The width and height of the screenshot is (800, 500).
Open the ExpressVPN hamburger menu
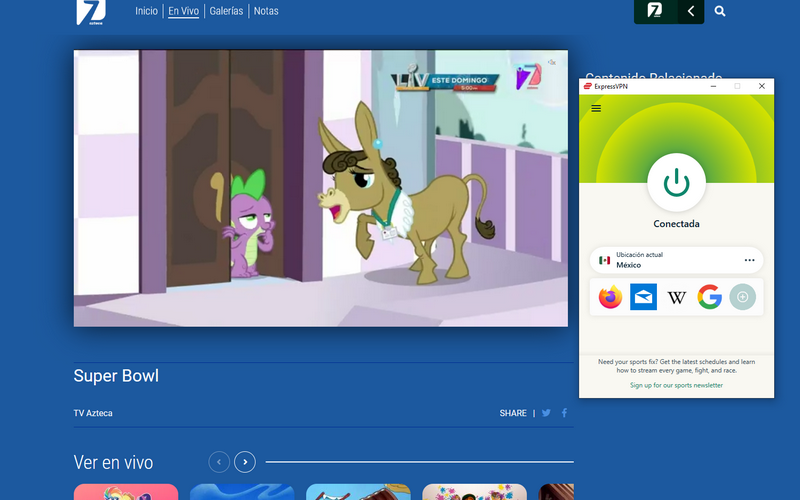(596, 108)
